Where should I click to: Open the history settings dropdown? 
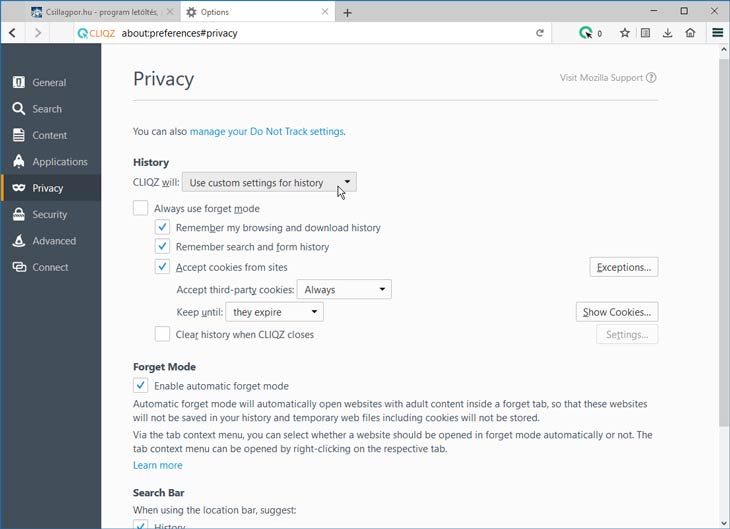tap(269, 182)
